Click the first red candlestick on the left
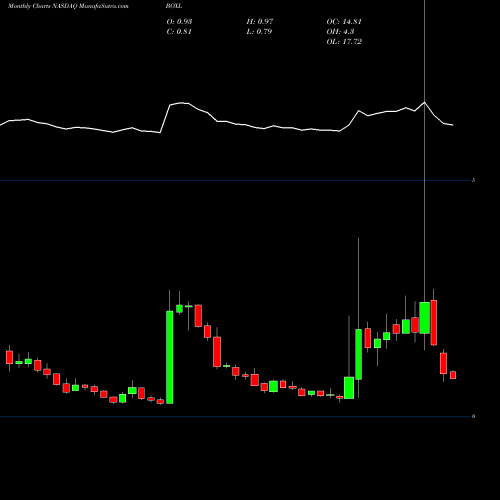This screenshot has width=500, height=500. click(x=9, y=357)
